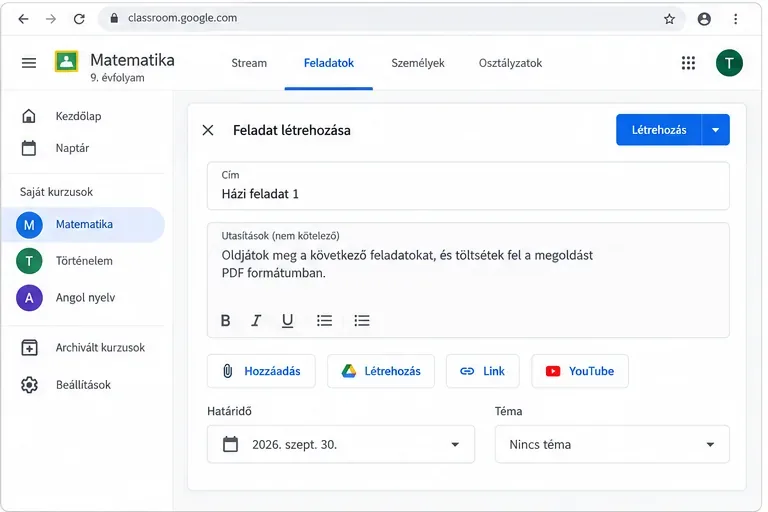The height and width of the screenshot is (512, 768).
Task: Click the gear icon beside Beállítások
Action: click(29, 385)
